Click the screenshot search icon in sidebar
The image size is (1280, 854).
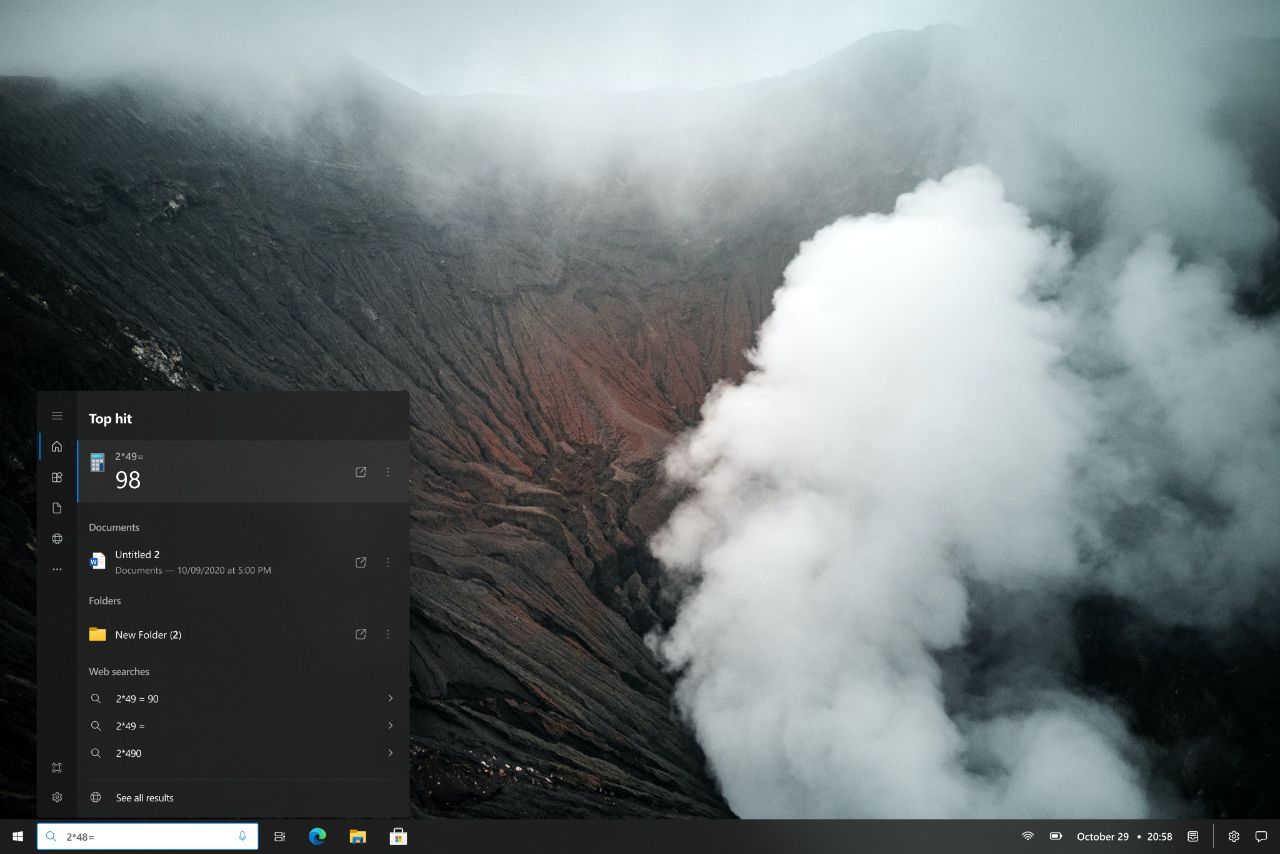pos(57,767)
